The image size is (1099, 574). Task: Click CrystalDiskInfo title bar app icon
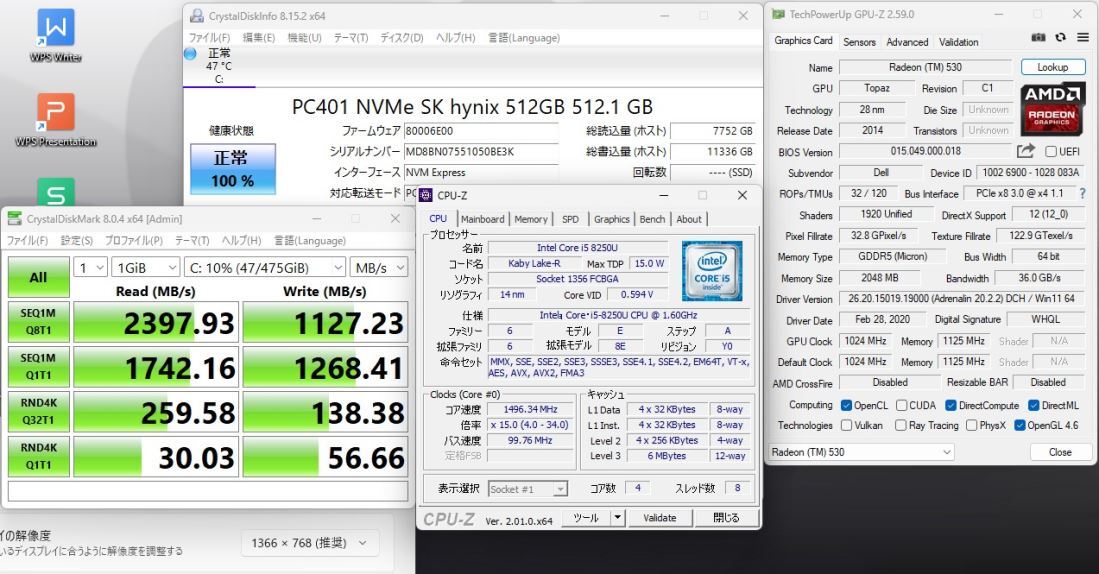(198, 15)
